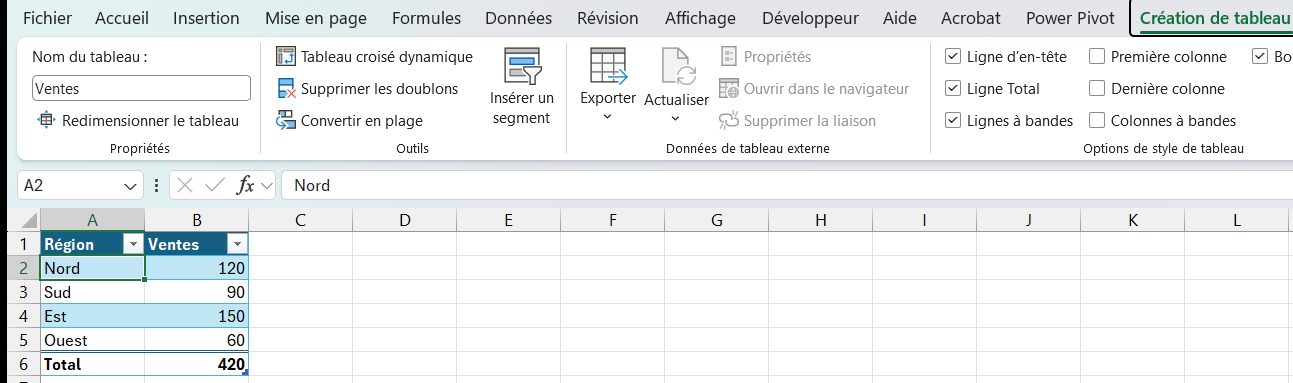Switch to the Accueil tab

click(x=121, y=18)
